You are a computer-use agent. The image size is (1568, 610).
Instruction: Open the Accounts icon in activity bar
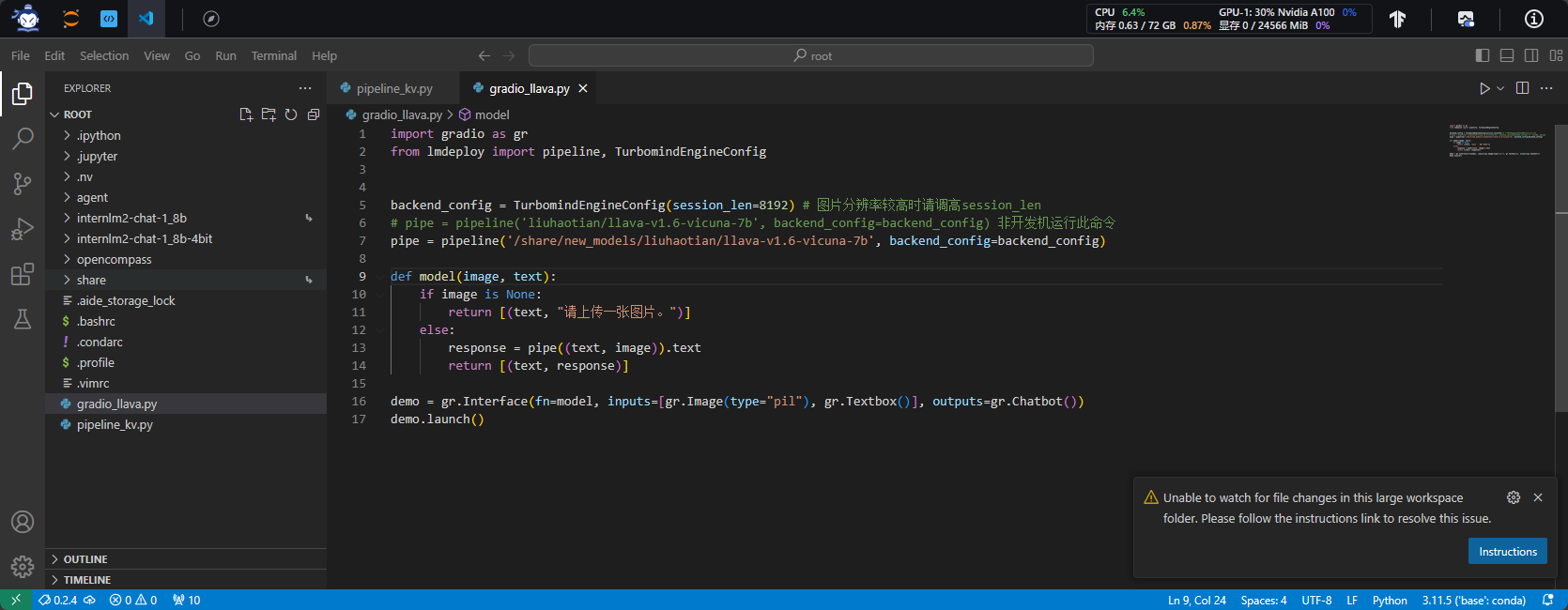pyautogui.click(x=23, y=522)
